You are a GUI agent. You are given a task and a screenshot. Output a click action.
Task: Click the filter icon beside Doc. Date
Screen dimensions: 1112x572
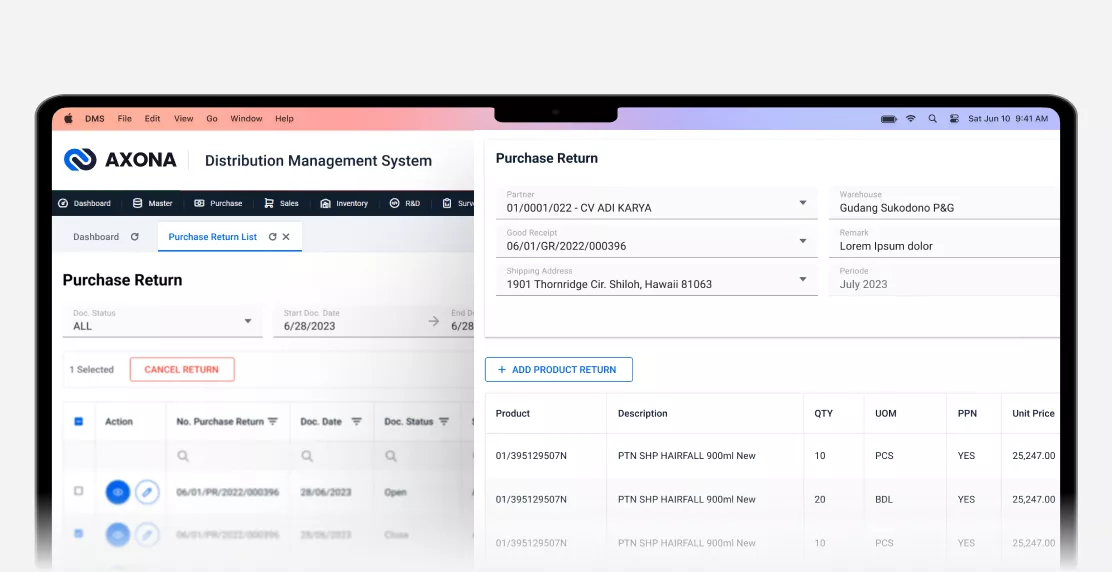pyautogui.click(x=359, y=422)
